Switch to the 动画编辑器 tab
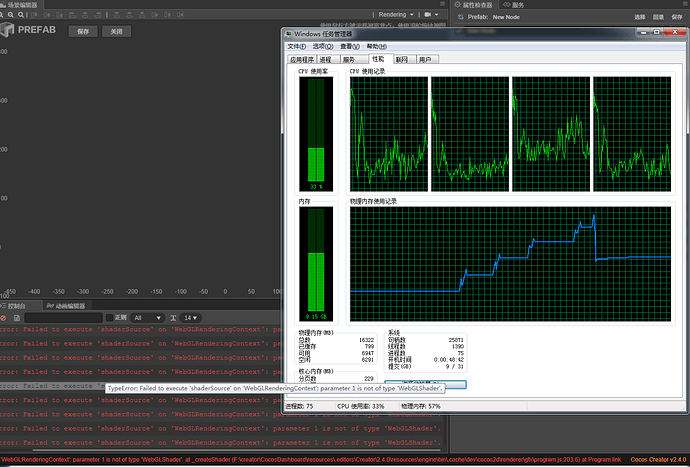This screenshot has height=467, width=690. click(x=67, y=306)
